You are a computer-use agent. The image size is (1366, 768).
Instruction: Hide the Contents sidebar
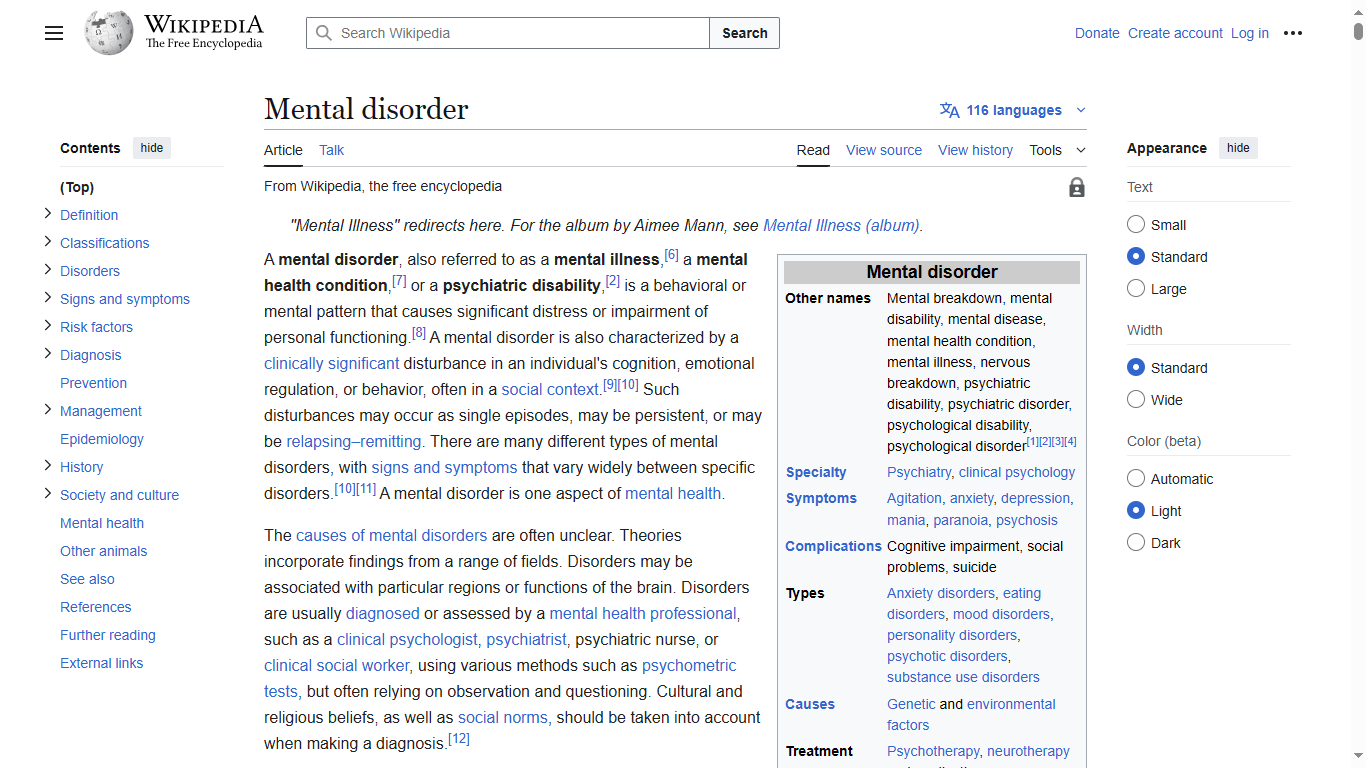[x=152, y=148]
